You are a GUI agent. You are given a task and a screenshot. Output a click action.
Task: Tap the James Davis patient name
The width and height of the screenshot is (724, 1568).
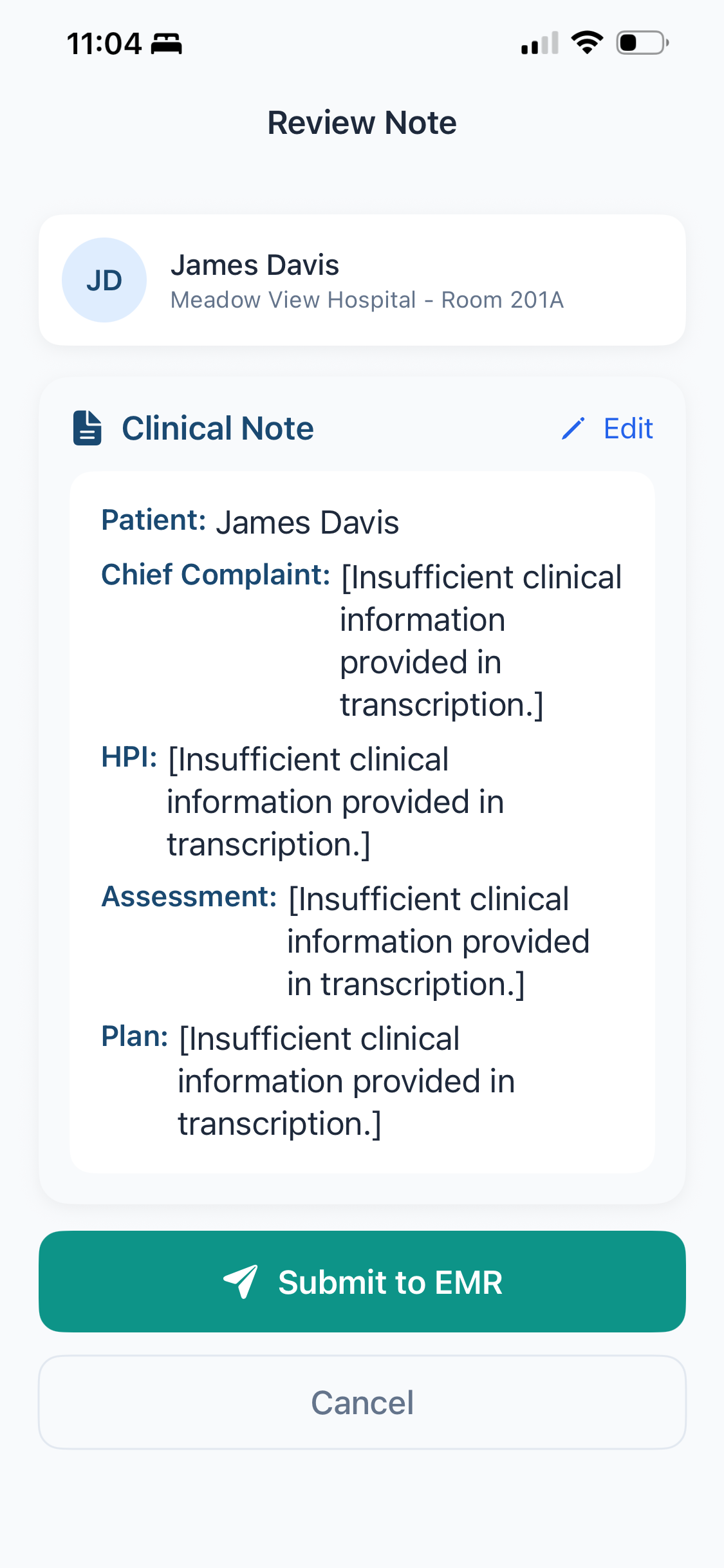[255, 264]
